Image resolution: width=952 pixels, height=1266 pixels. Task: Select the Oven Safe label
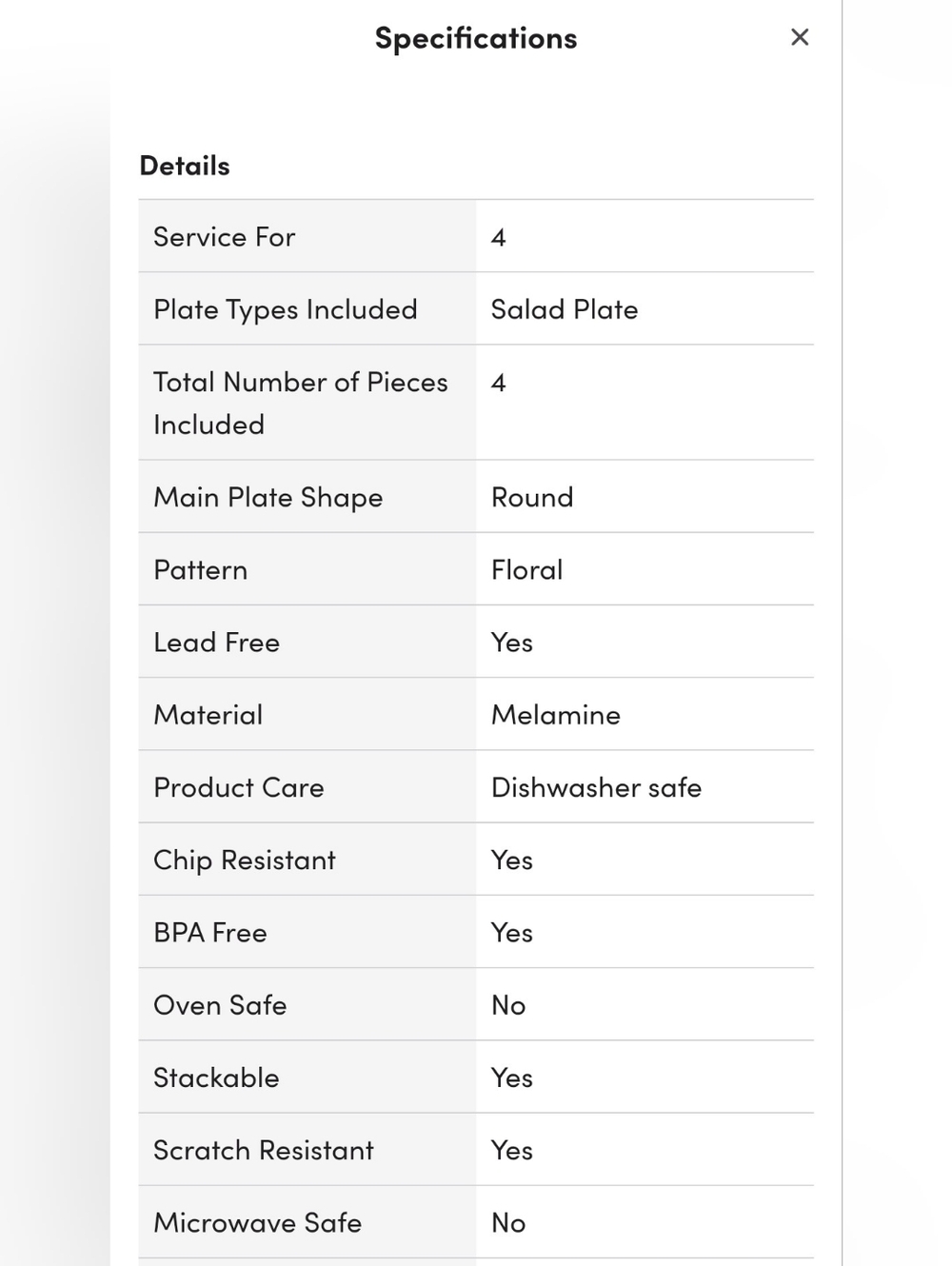pos(220,1005)
